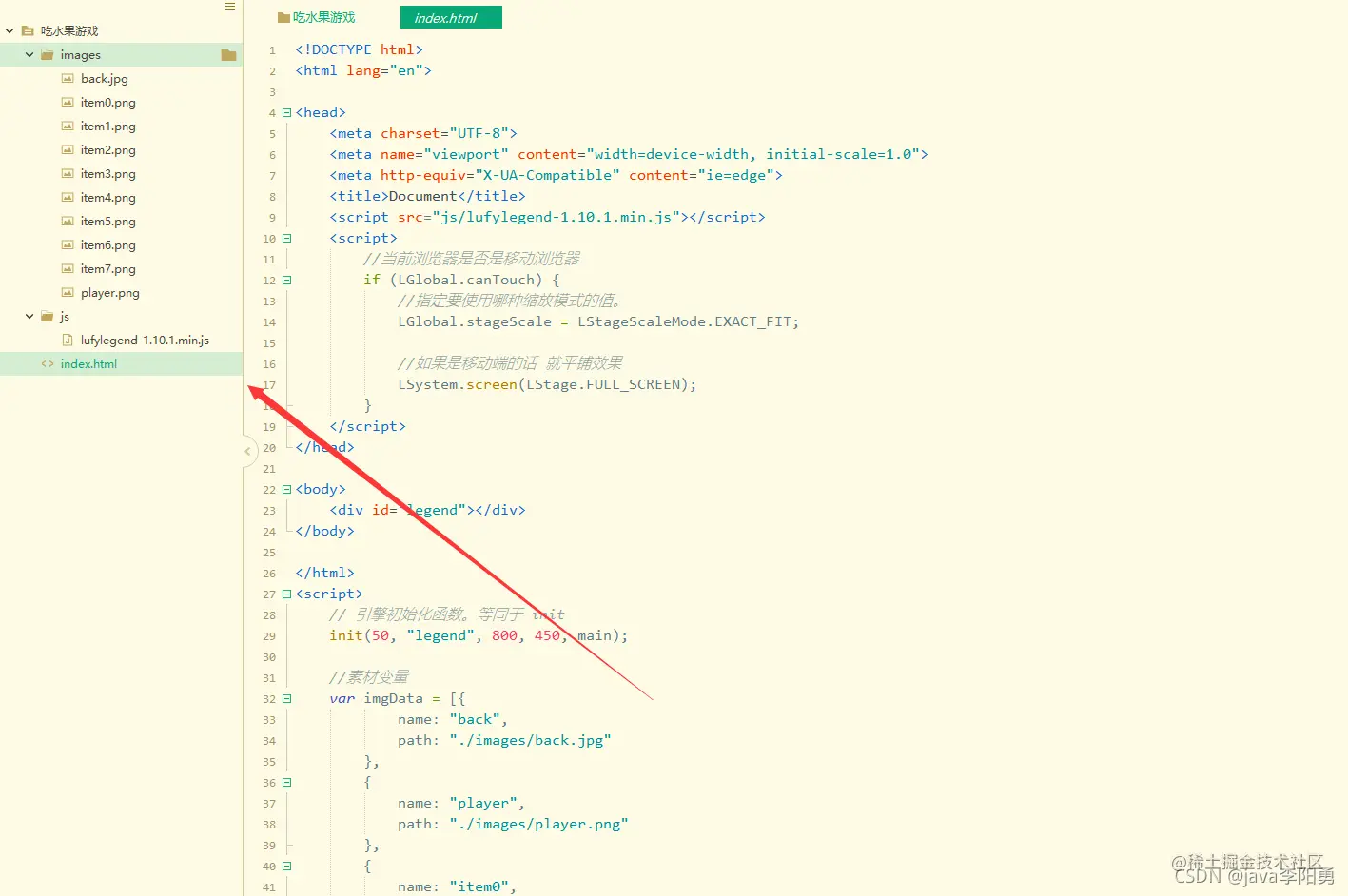Screen dimensions: 1348x896
Task: Fold the script block at line 10
Action: pos(286,239)
